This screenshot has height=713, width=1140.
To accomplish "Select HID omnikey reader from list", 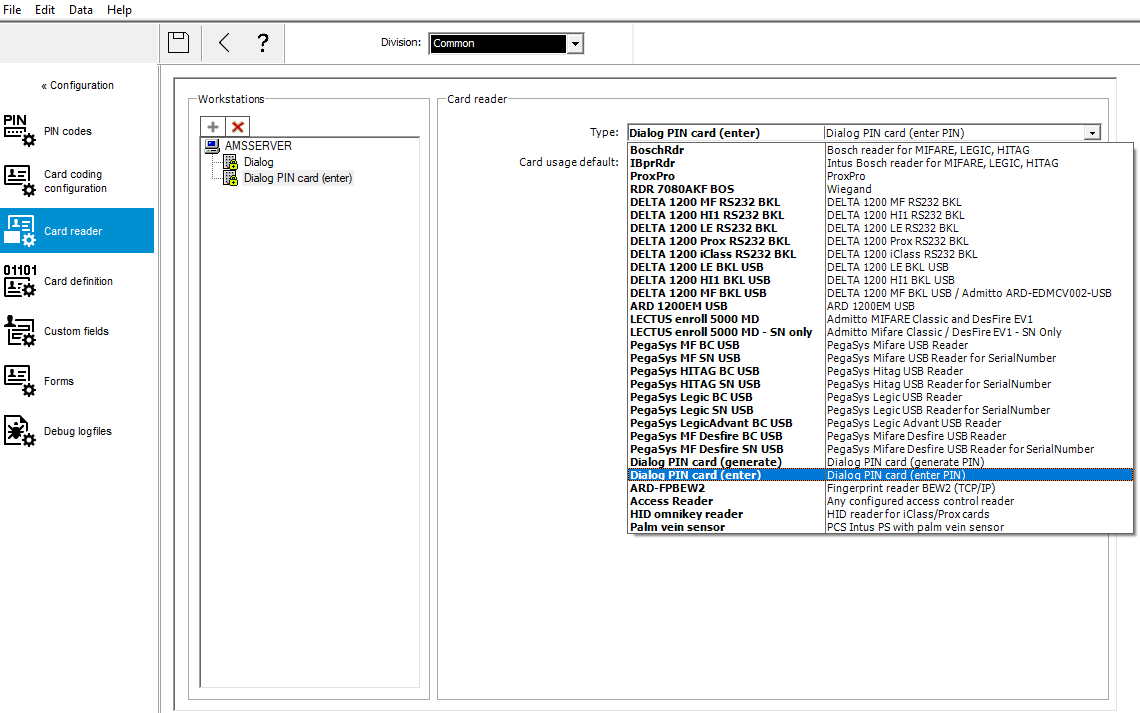I will (686, 514).
